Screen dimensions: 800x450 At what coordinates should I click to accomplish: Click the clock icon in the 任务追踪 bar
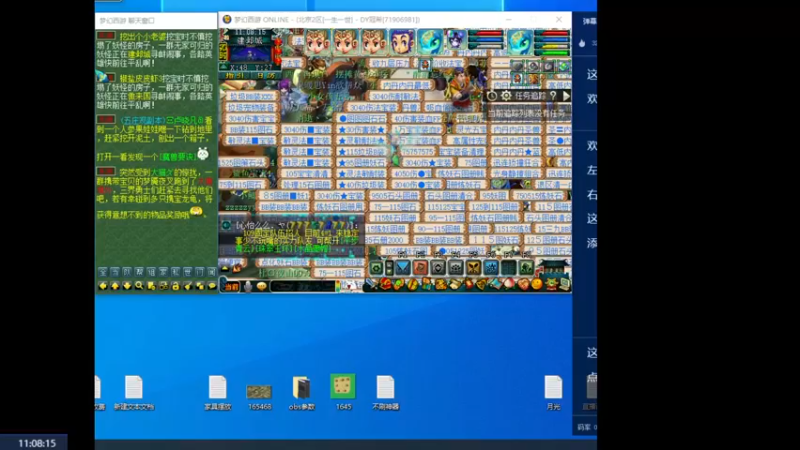coord(492,96)
